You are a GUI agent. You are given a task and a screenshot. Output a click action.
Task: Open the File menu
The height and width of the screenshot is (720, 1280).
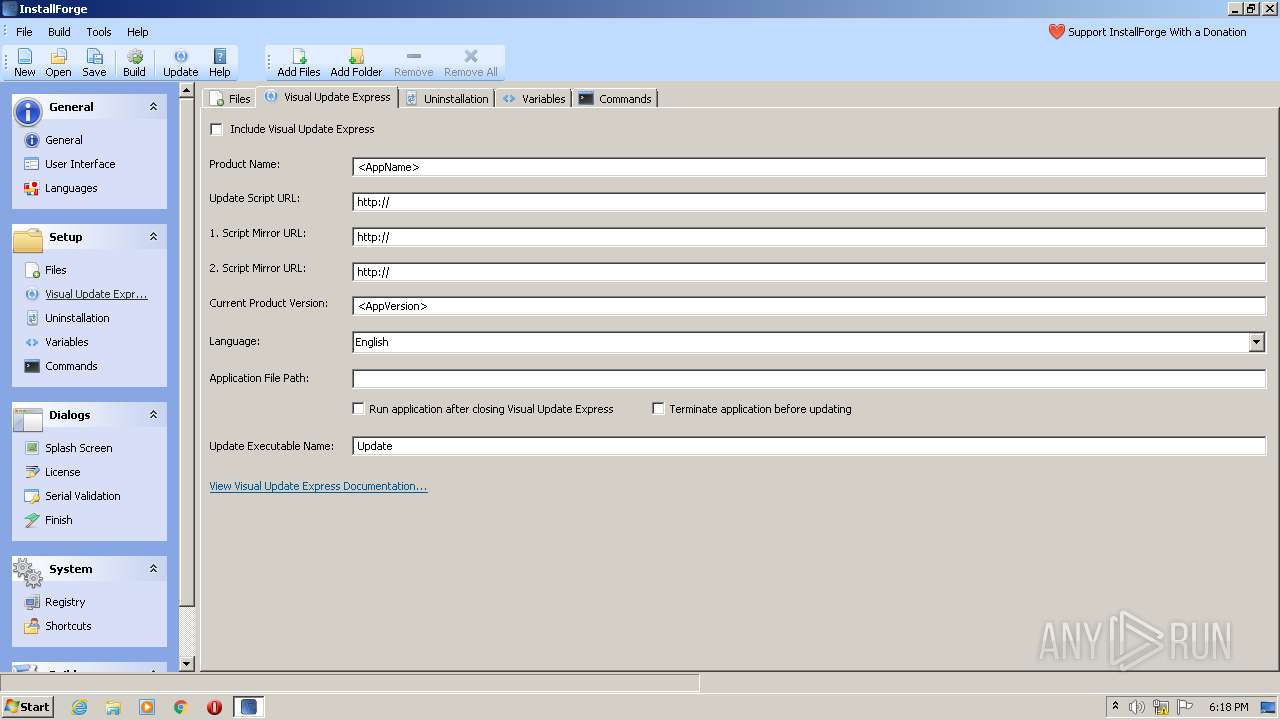tap(24, 32)
